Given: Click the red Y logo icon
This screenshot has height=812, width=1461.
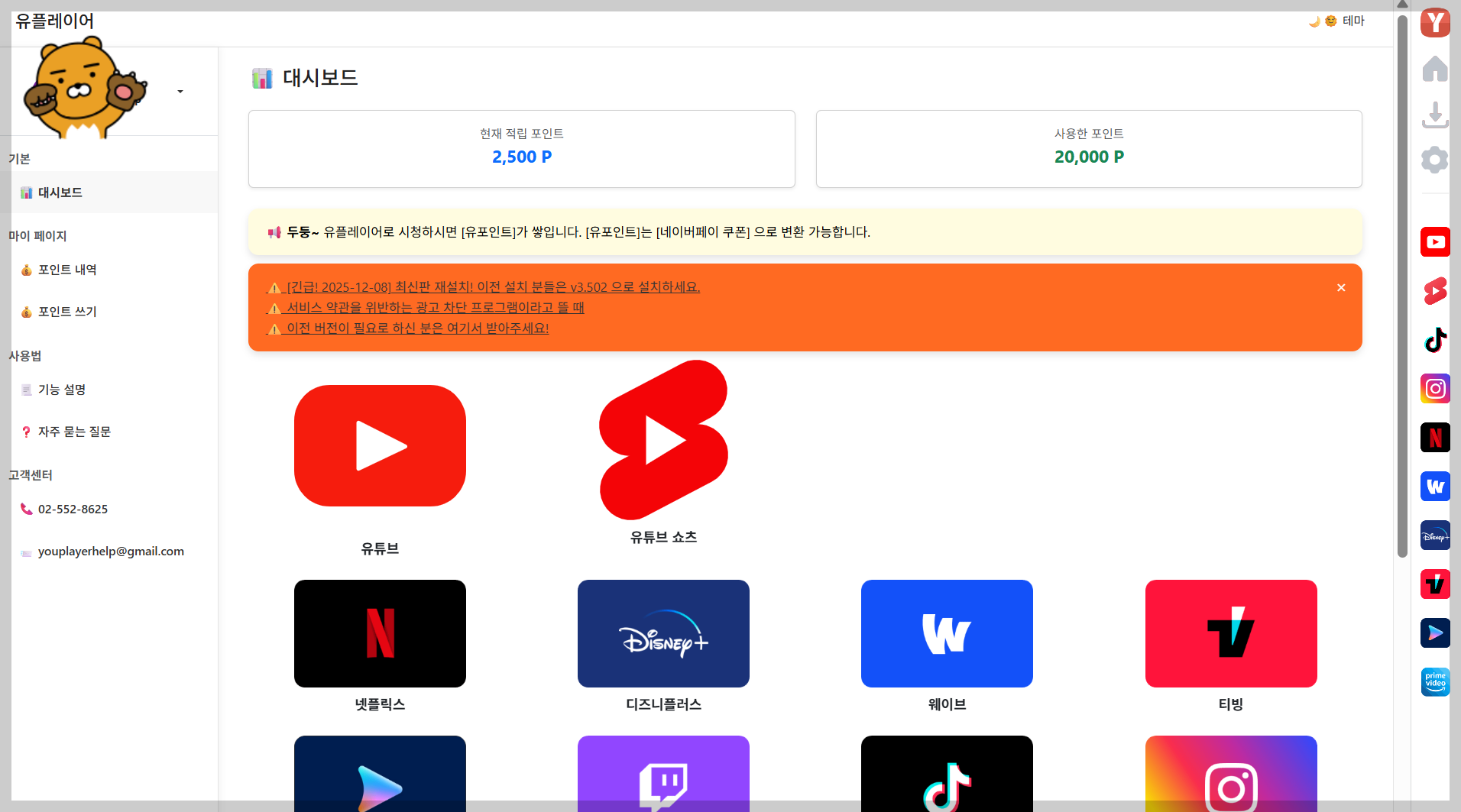Looking at the screenshot, I should point(1435,22).
